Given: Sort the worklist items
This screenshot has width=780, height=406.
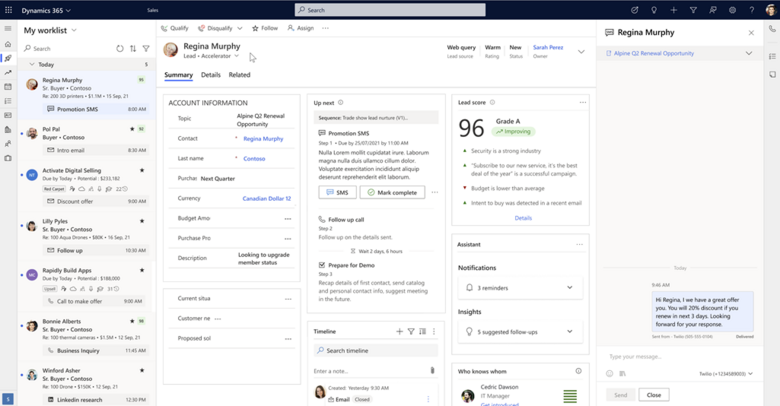Looking at the screenshot, I should pyautogui.click(x=133, y=48).
